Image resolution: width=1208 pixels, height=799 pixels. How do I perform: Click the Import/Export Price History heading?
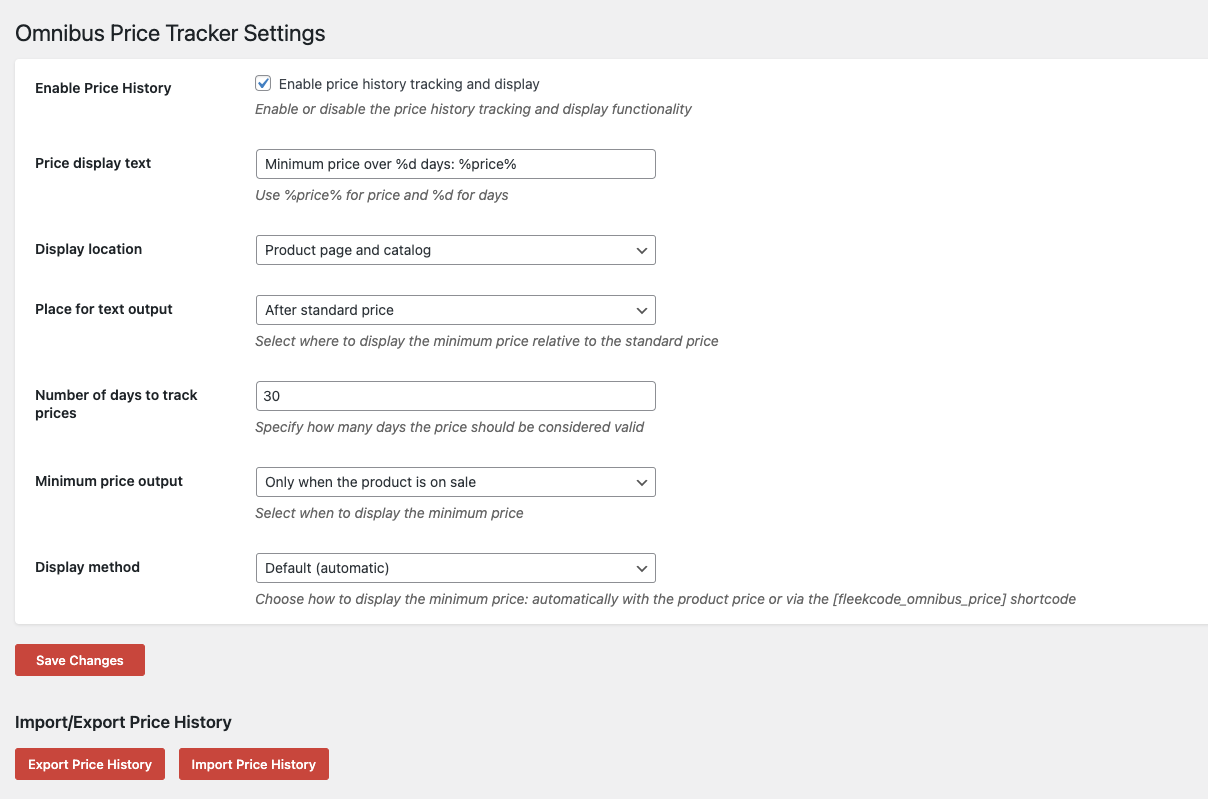[123, 722]
